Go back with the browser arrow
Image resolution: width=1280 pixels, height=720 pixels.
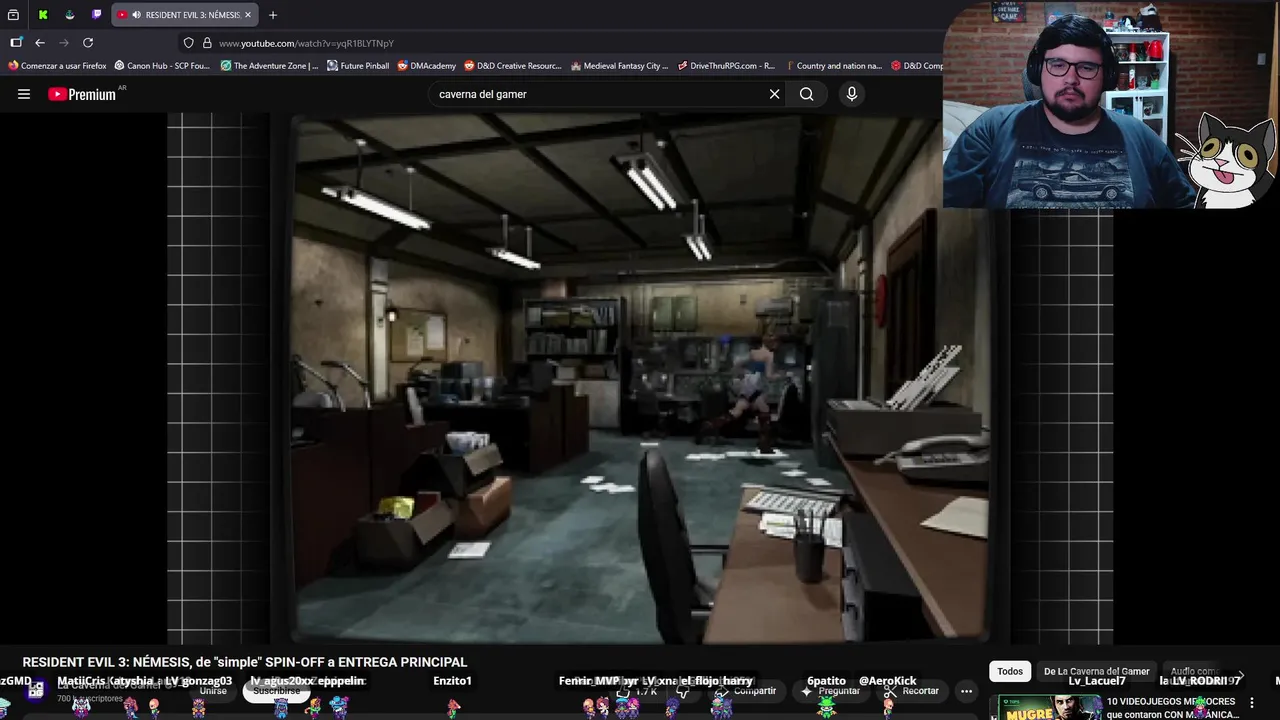click(x=40, y=43)
